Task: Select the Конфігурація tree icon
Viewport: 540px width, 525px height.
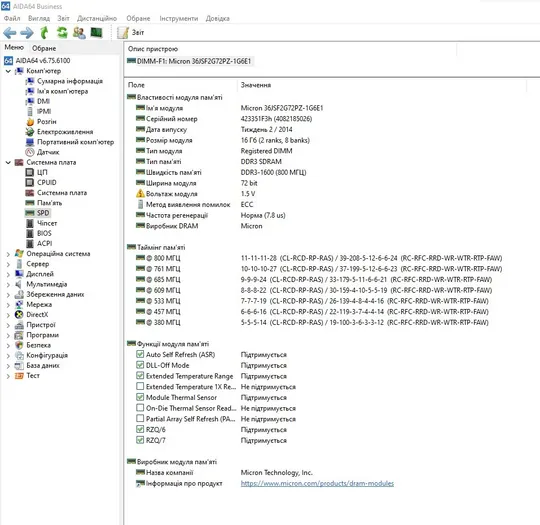Action: 19,356
